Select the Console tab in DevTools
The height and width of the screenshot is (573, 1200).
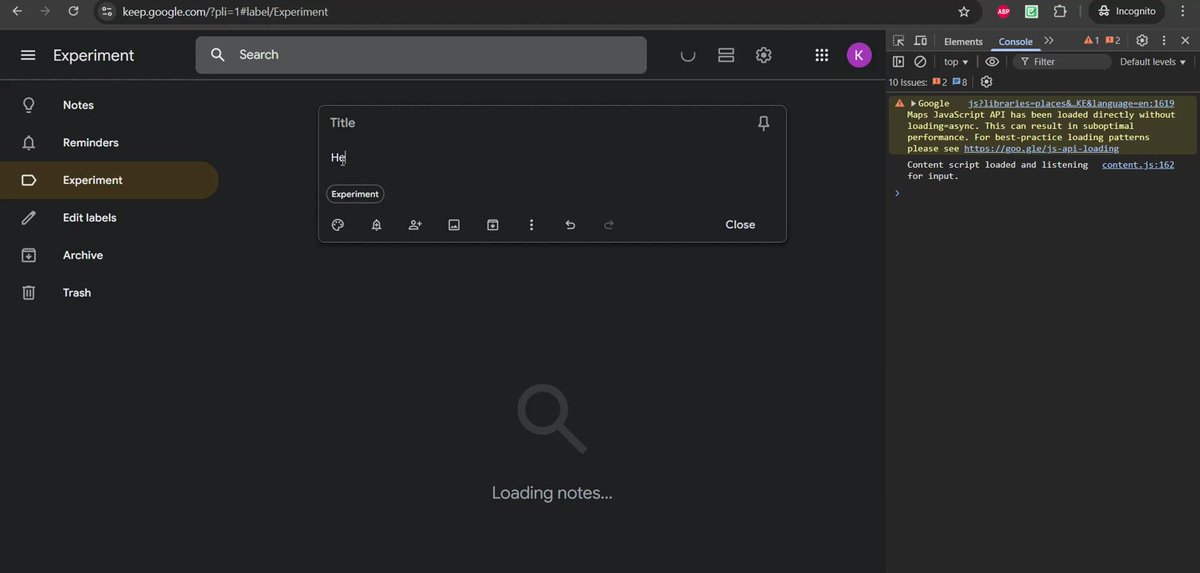[1016, 41]
